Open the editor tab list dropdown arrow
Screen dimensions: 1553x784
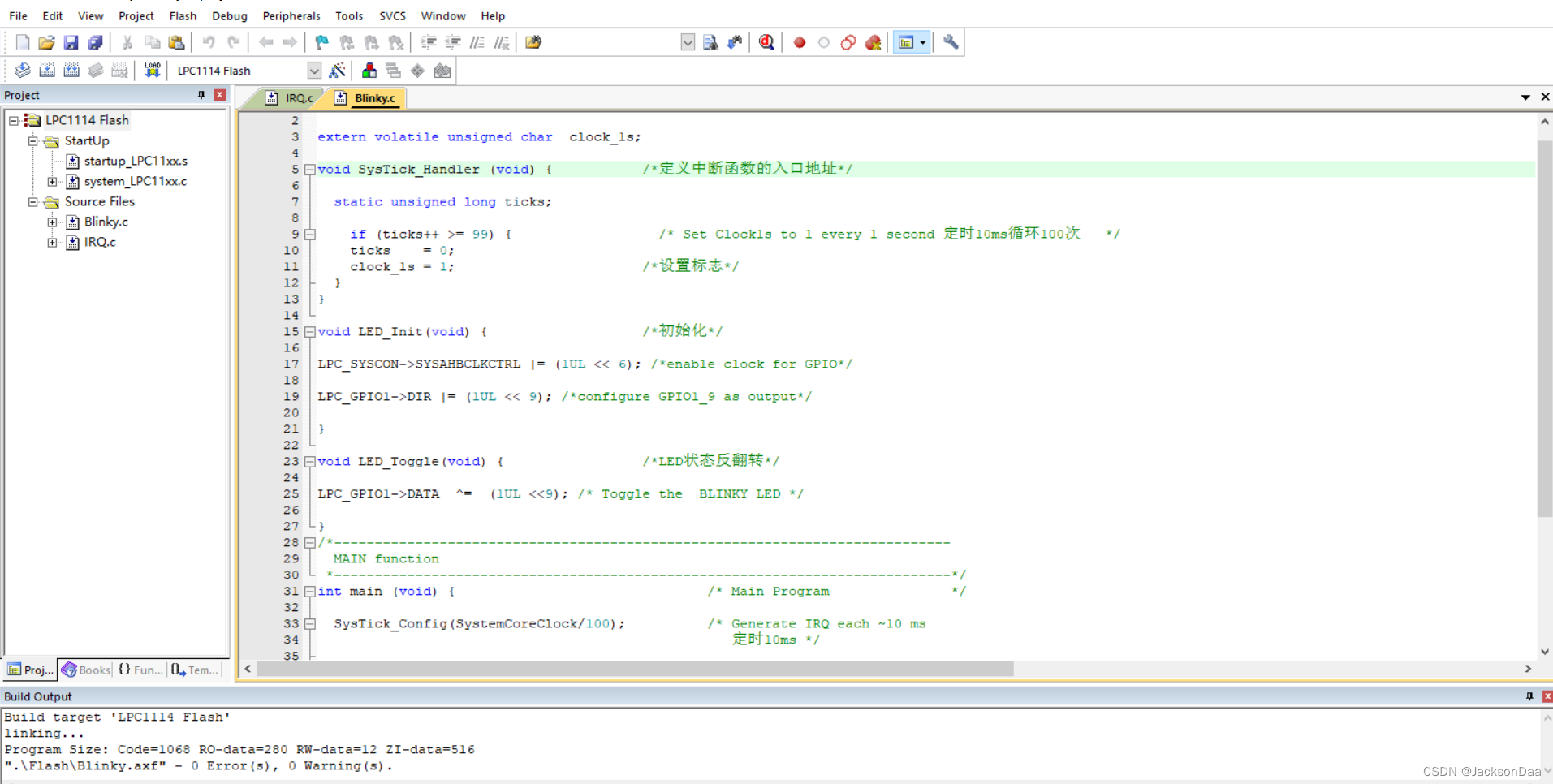coord(1525,97)
